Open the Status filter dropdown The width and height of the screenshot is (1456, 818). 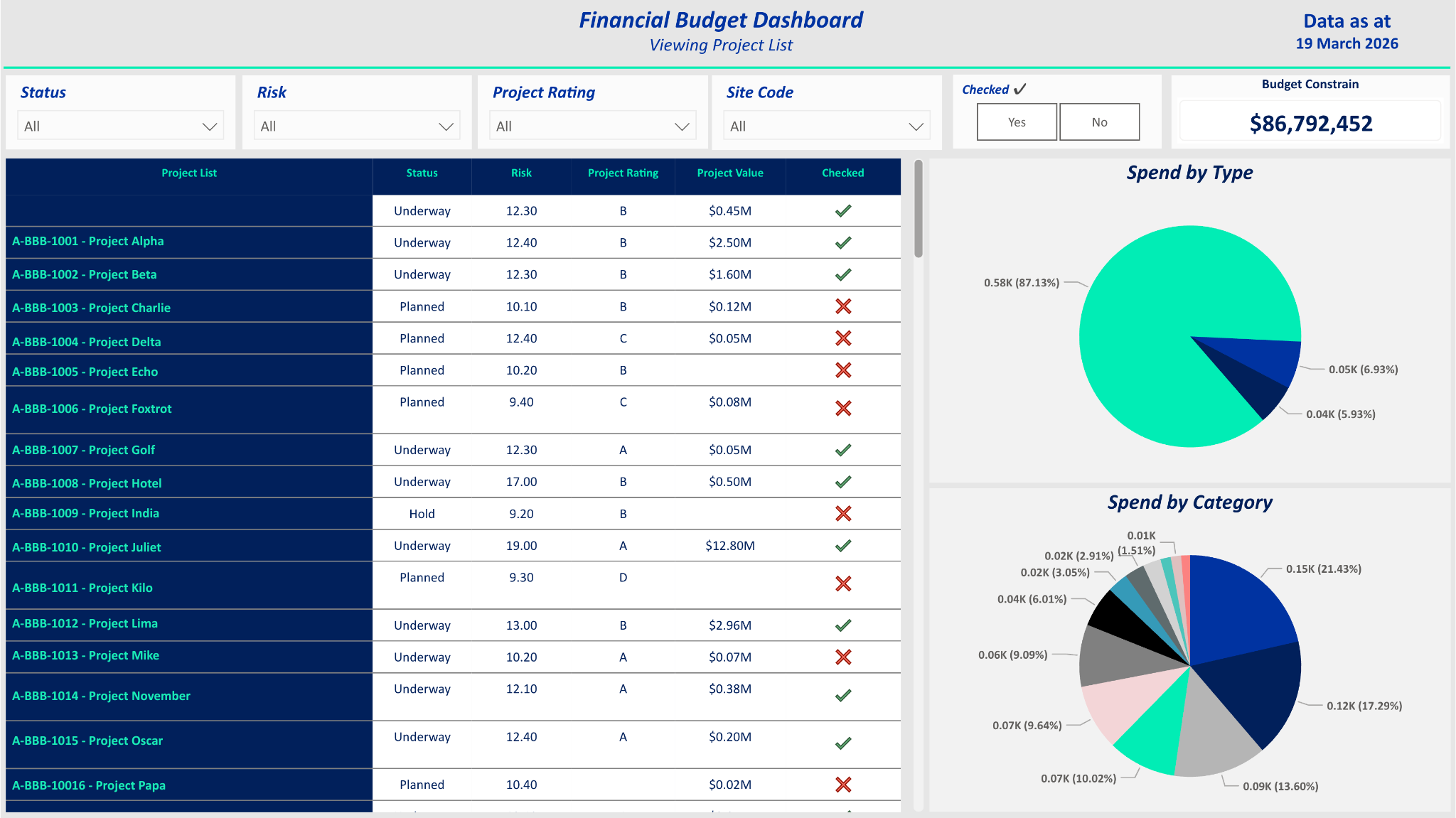coord(120,126)
